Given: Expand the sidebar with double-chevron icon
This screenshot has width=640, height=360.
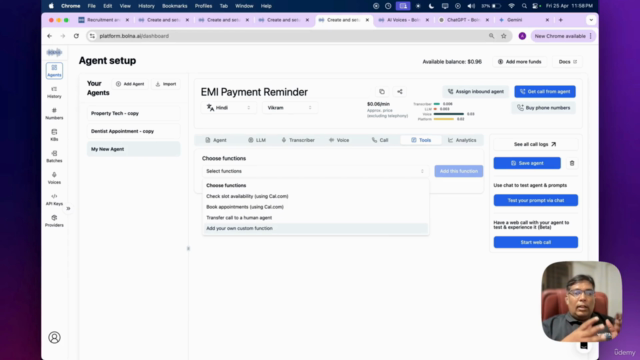Looking at the screenshot, I should 68,209.
